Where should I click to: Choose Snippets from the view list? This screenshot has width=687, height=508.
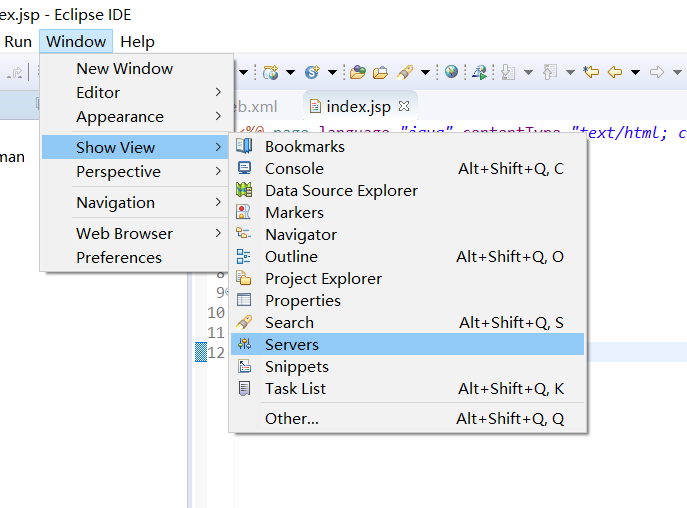pyautogui.click(x=407, y=366)
